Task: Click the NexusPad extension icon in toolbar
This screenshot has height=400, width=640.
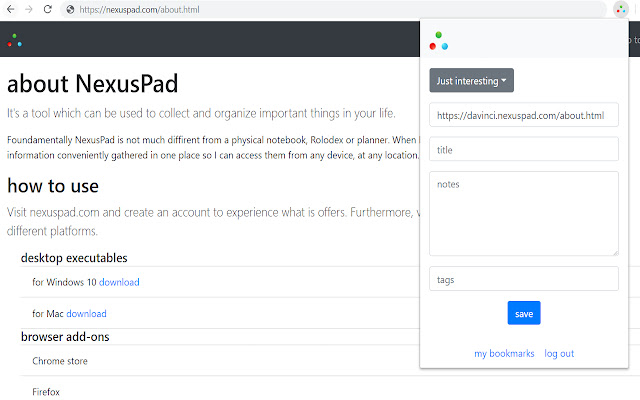Action: click(620, 9)
